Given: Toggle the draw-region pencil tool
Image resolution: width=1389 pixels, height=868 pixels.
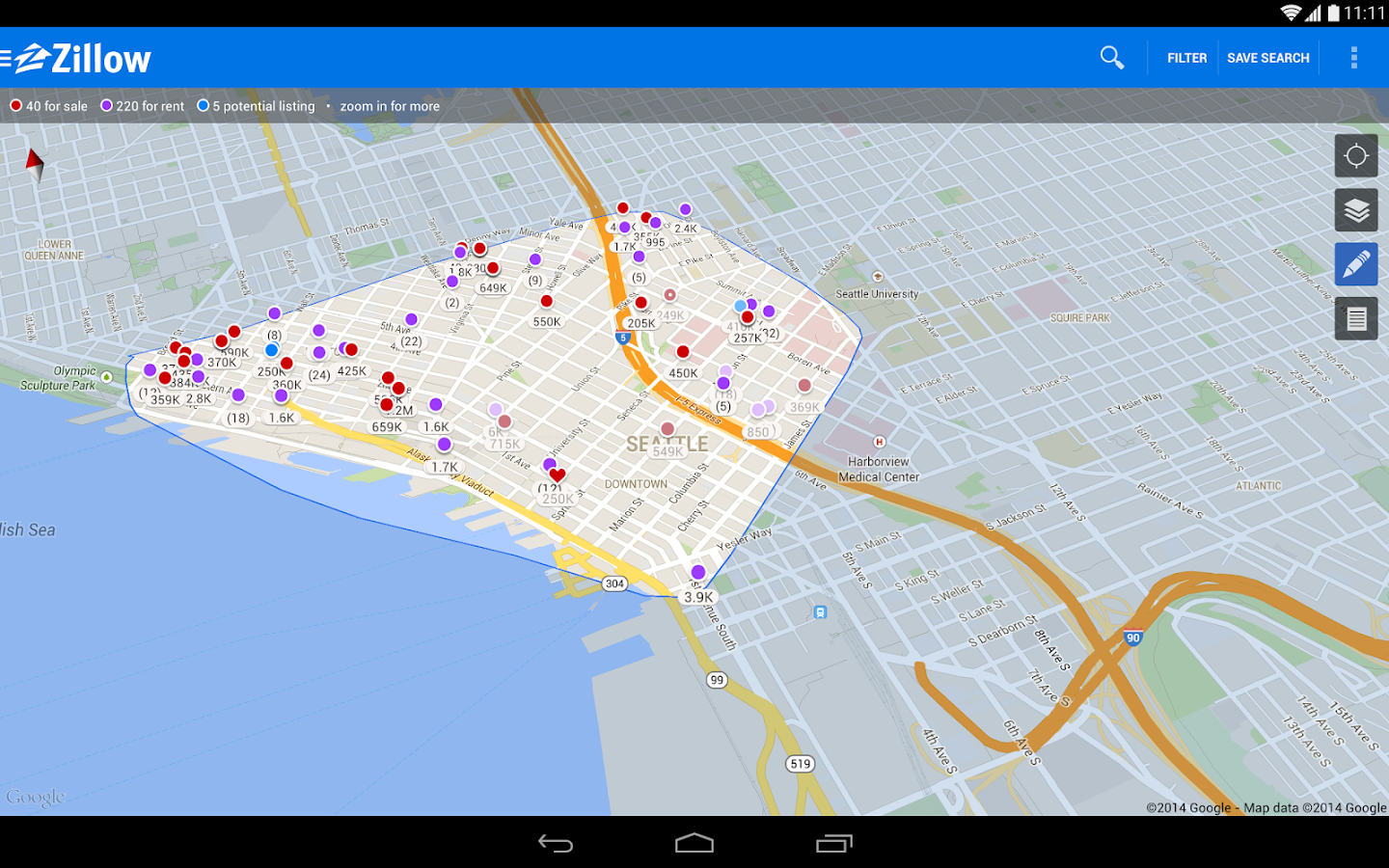Looking at the screenshot, I should [1356, 264].
